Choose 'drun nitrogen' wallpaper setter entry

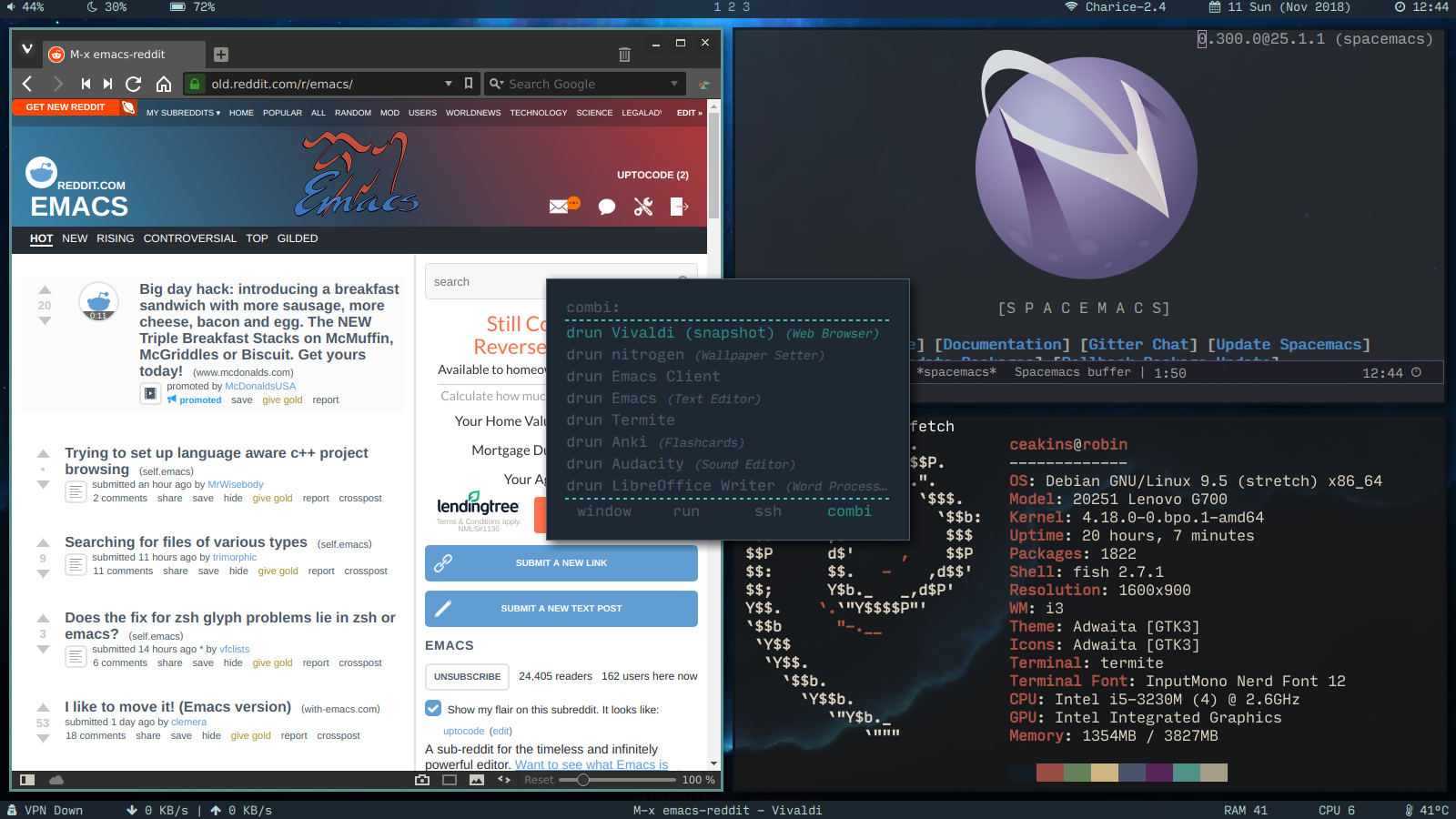coord(727,355)
